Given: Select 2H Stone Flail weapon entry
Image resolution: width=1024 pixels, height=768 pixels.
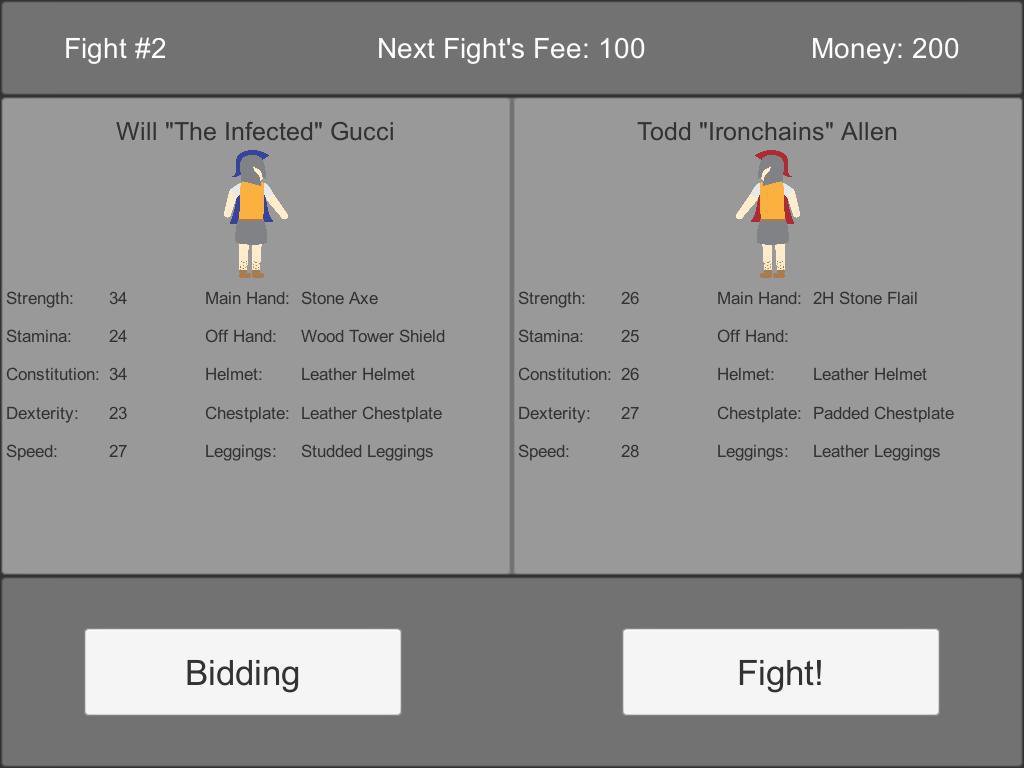Looking at the screenshot, I should (x=865, y=298).
